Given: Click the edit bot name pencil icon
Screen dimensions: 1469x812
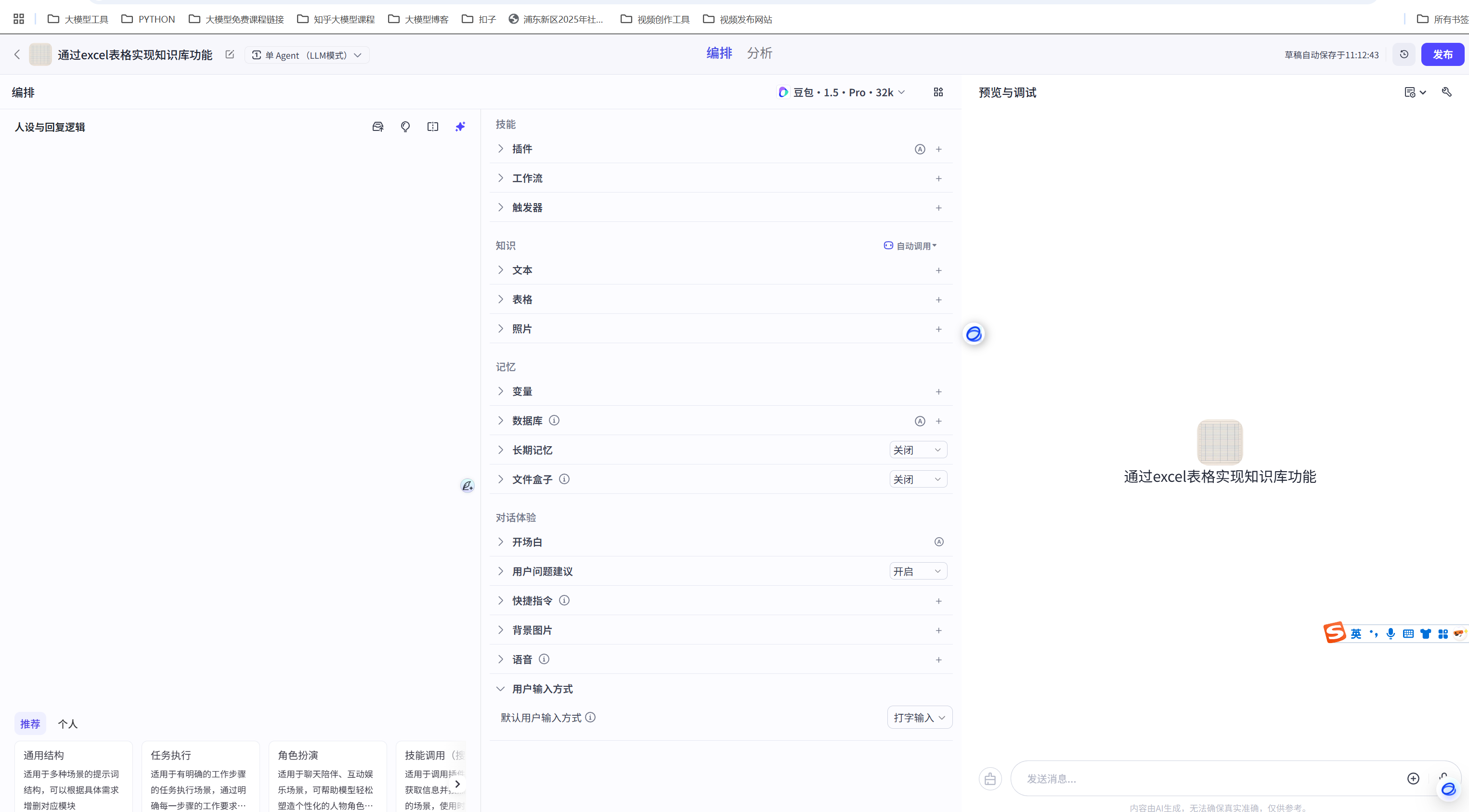Looking at the screenshot, I should click(230, 55).
